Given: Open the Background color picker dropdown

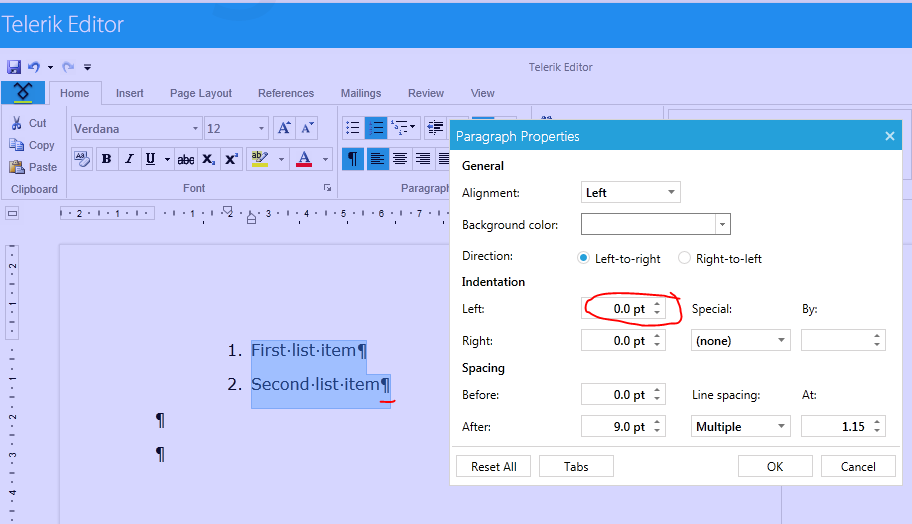Looking at the screenshot, I should pos(722,224).
